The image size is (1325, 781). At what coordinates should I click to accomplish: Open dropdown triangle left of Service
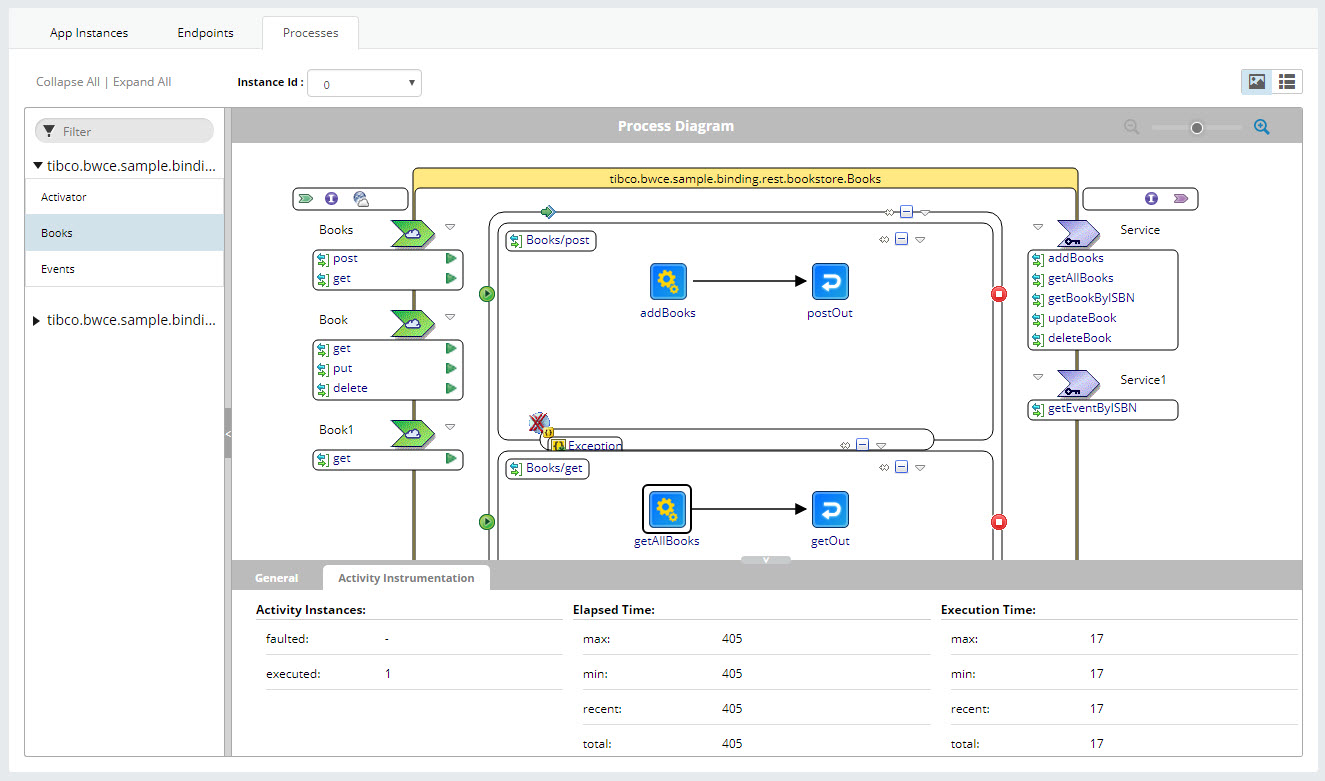pos(1038,227)
